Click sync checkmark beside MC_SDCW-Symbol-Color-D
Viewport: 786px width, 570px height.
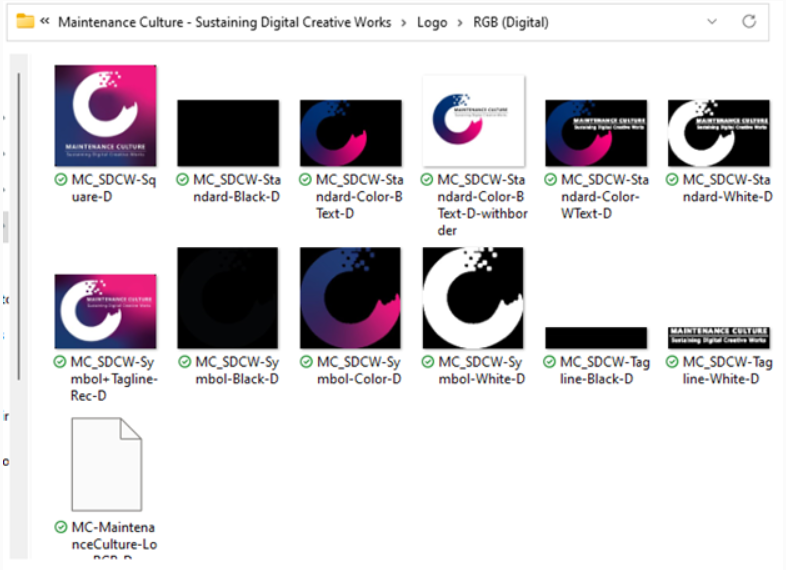coord(306,361)
